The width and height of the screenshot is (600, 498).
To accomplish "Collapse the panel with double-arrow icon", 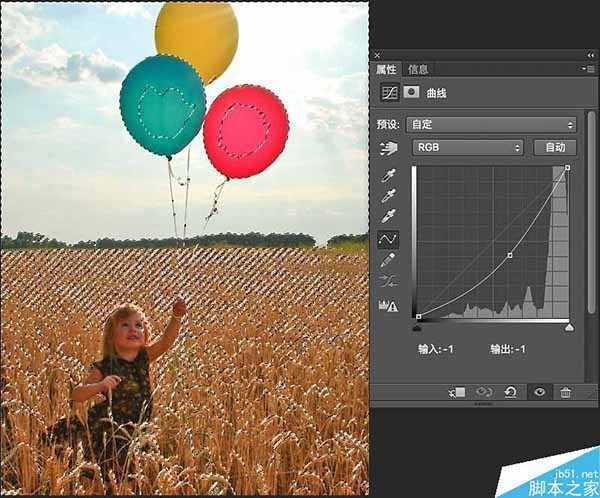I will coord(591,55).
